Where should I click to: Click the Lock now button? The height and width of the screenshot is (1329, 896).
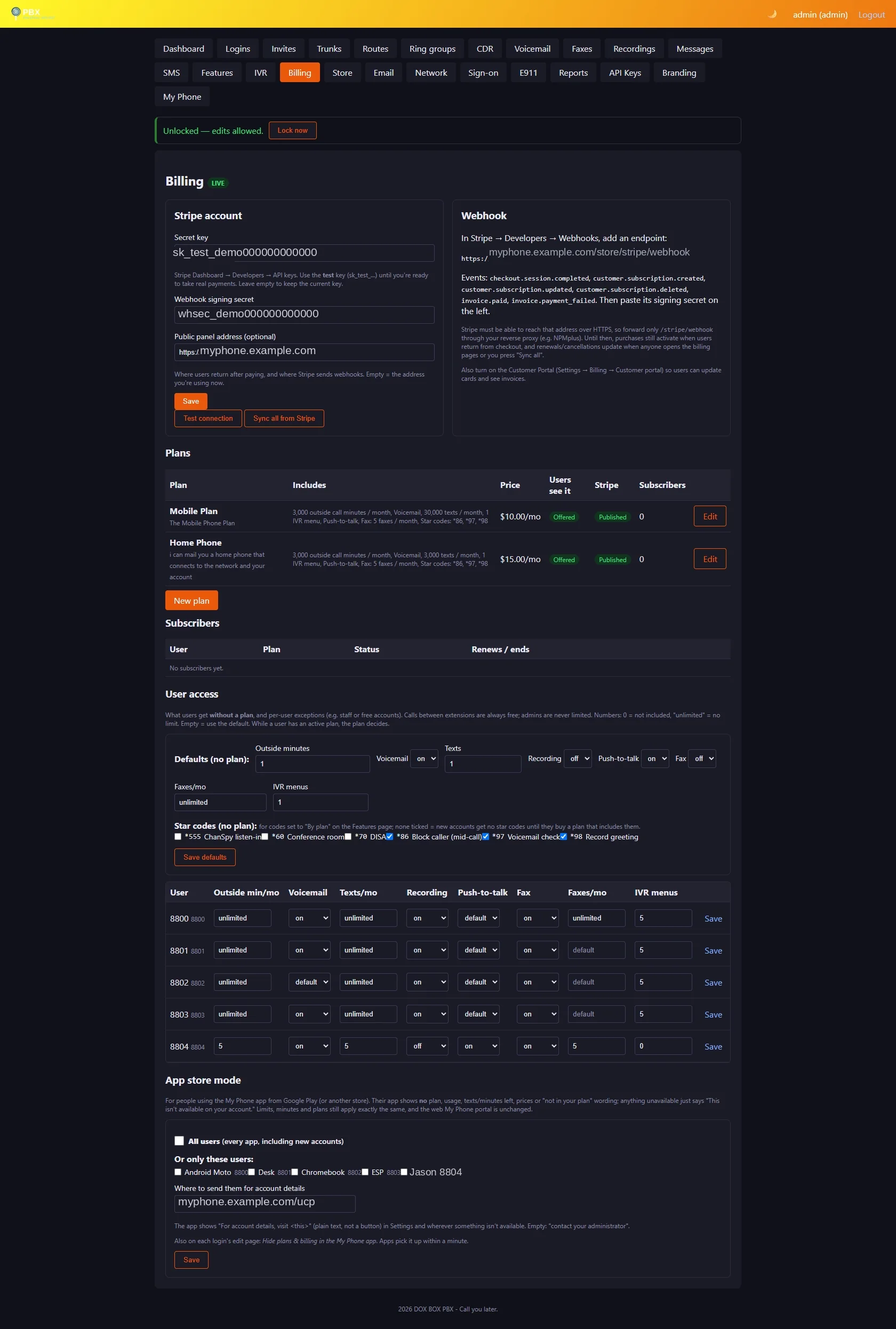point(293,130)
